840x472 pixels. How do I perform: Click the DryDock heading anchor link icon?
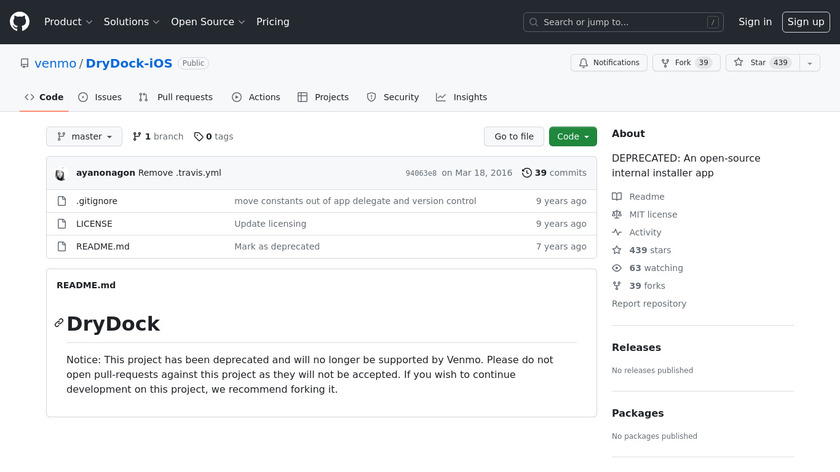[59, 323]
